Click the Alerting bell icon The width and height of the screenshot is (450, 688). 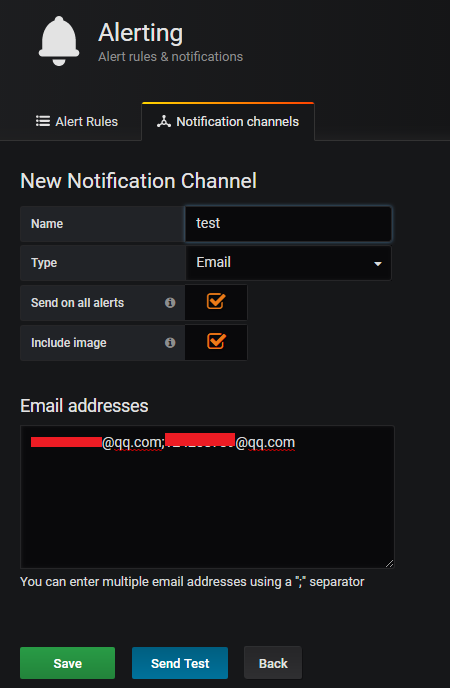[x=59, y=41]
